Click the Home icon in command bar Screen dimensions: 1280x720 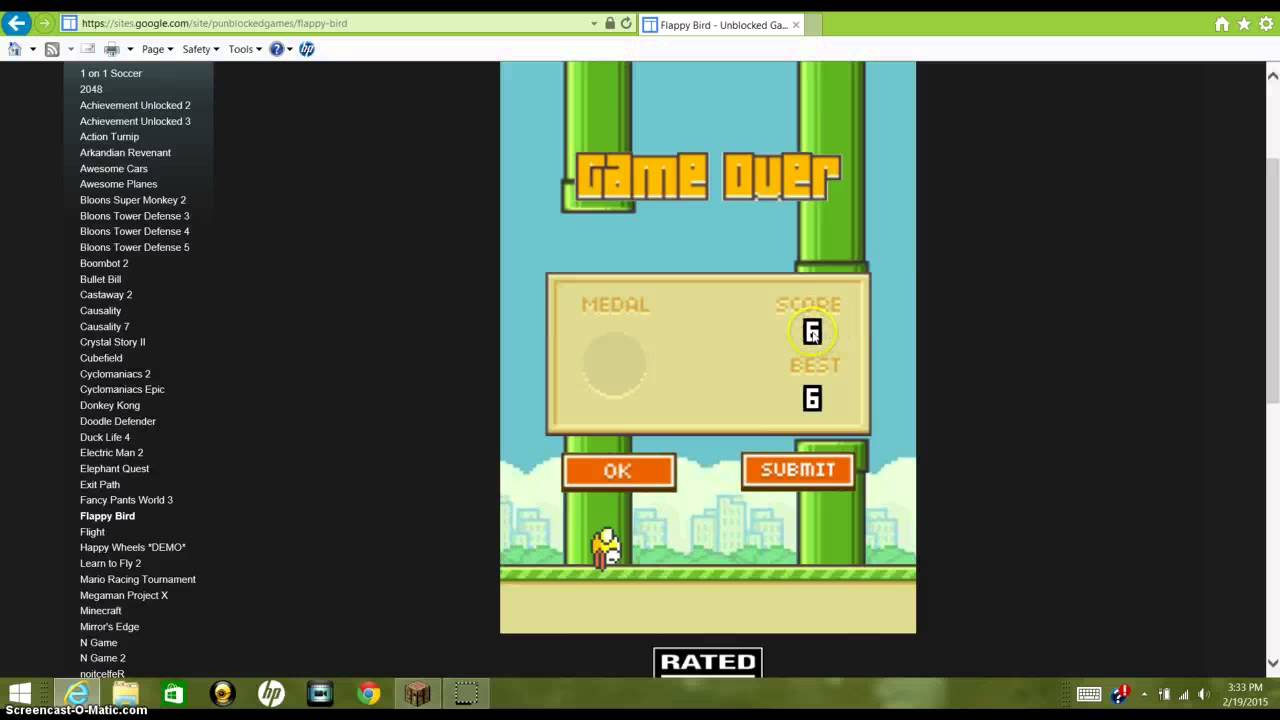pyautogui.click(x=15, y=49)
